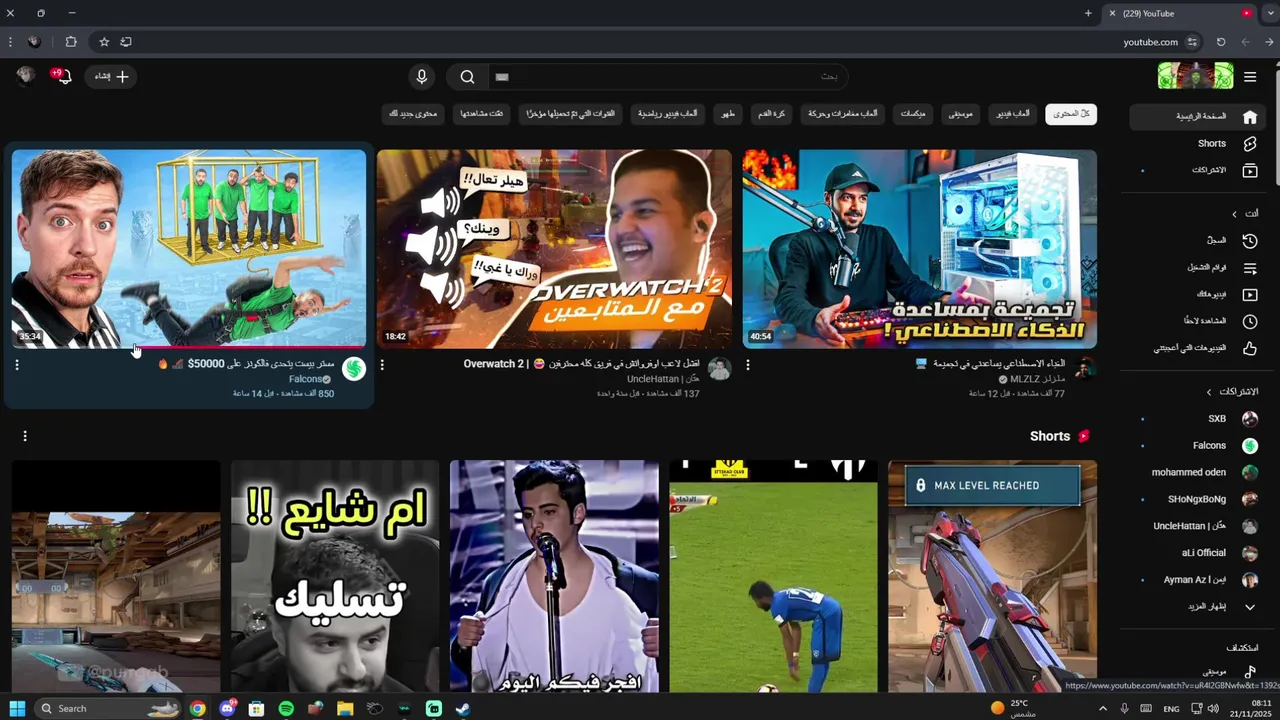The image size is (1280, 720).
Task: Select the 'موسيقى' filter chip
Action: point(960,114)
